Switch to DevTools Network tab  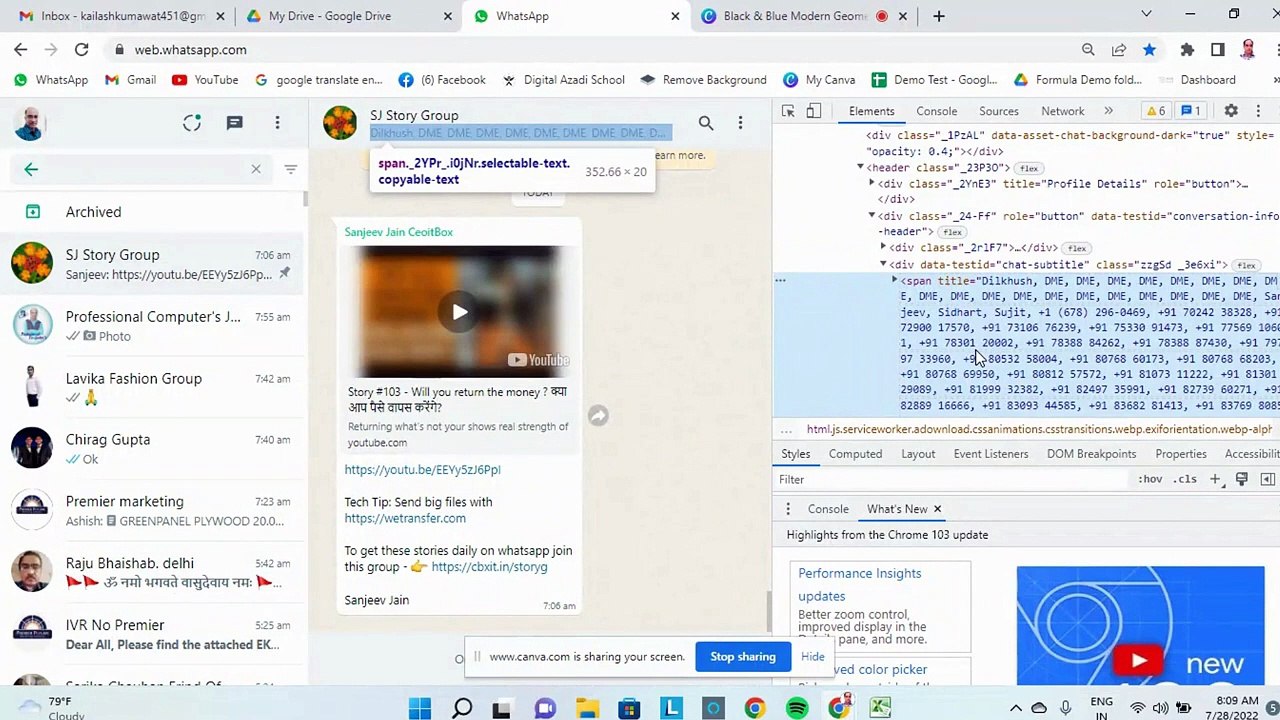[x=1062, y=111]
